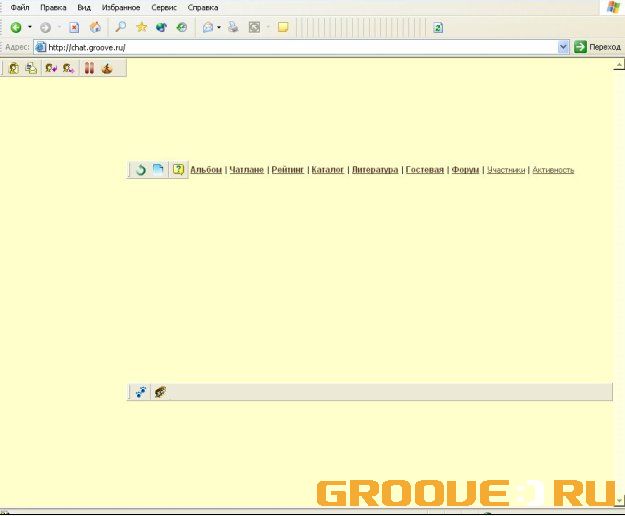Click the address bar URL field
Image resolution: width=625 pixels, height=516 pixels.
(300, 46)
